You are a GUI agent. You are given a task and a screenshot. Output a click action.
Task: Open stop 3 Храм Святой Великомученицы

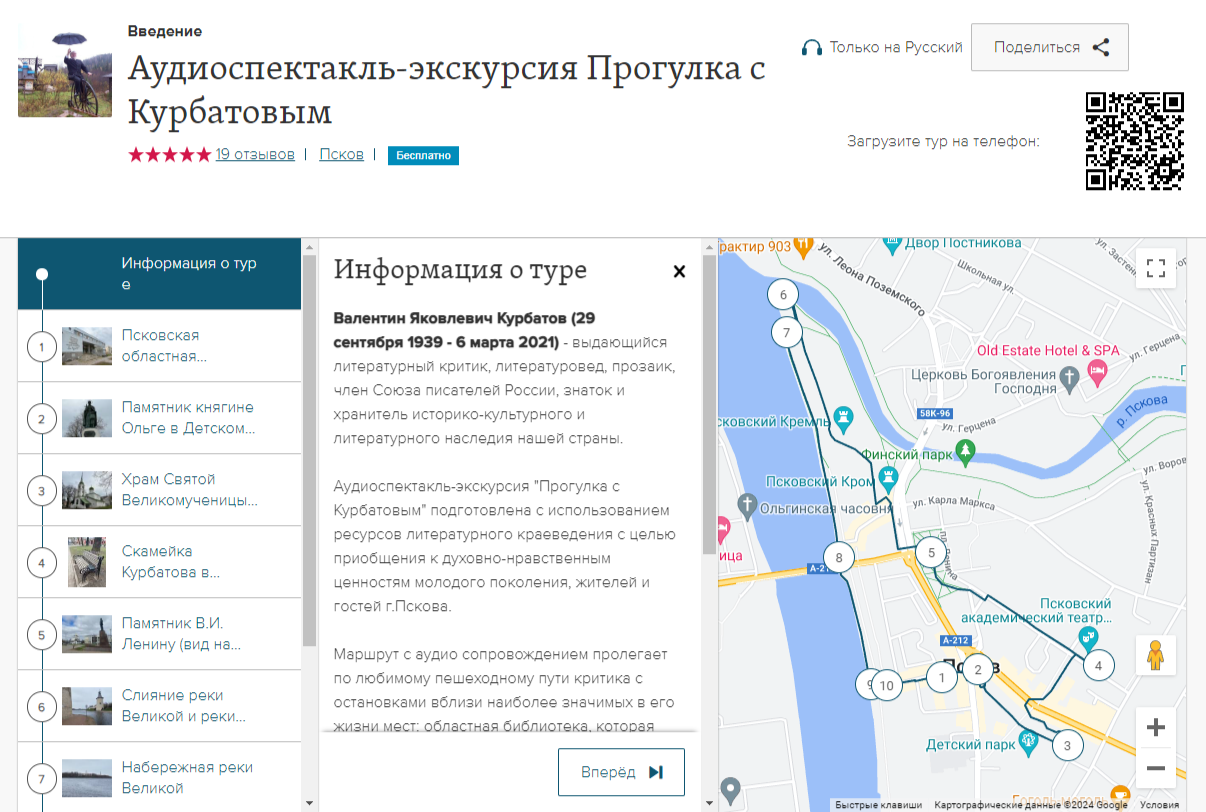(160, 490)
